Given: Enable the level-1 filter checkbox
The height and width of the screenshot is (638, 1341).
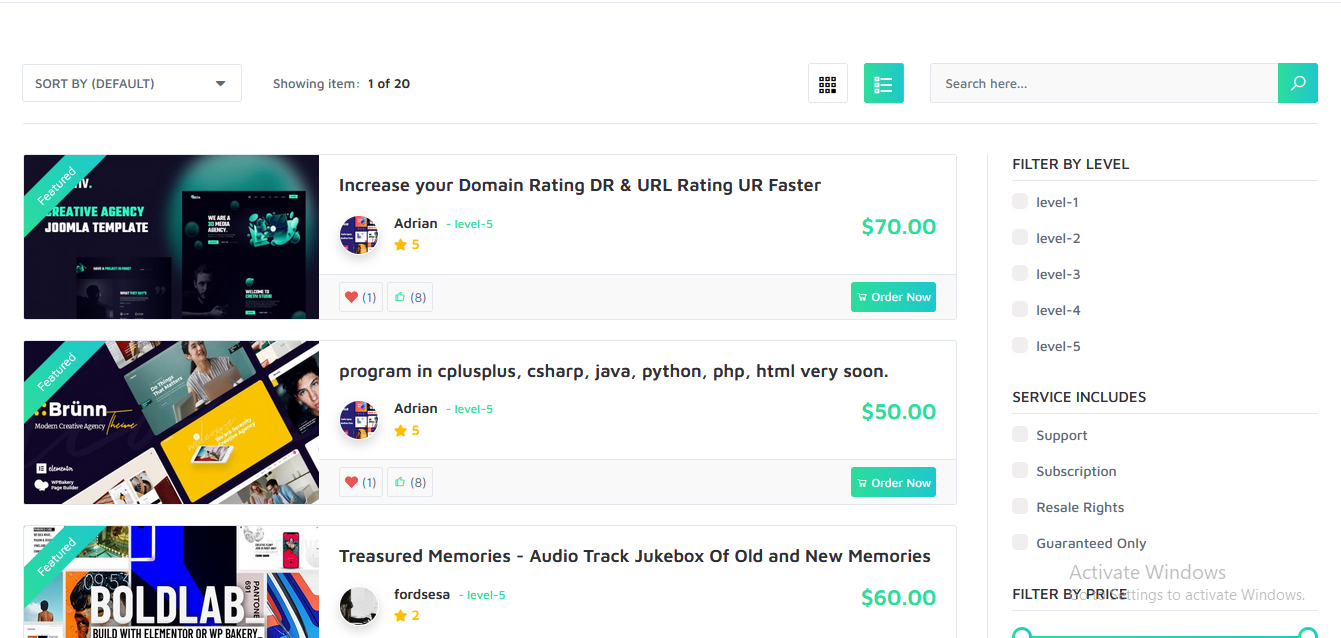Looking at the screenshot, I should coord(1020,201).
